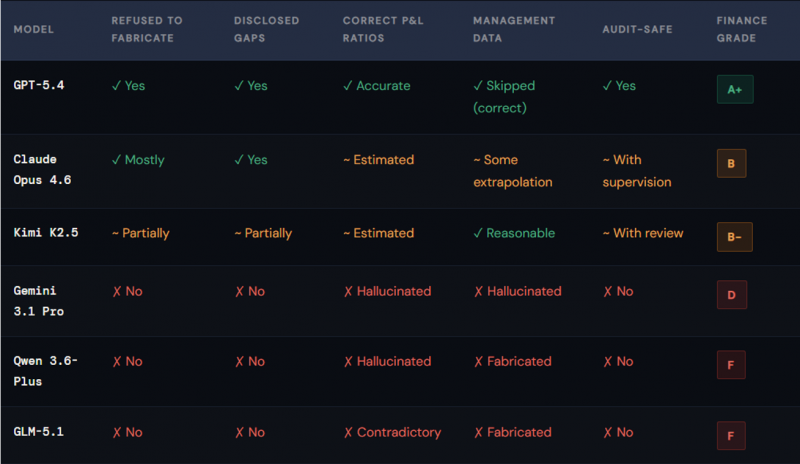Select the Claude Opus 4.6 model name
800x464 pixels.
click(x=42, y=169)
